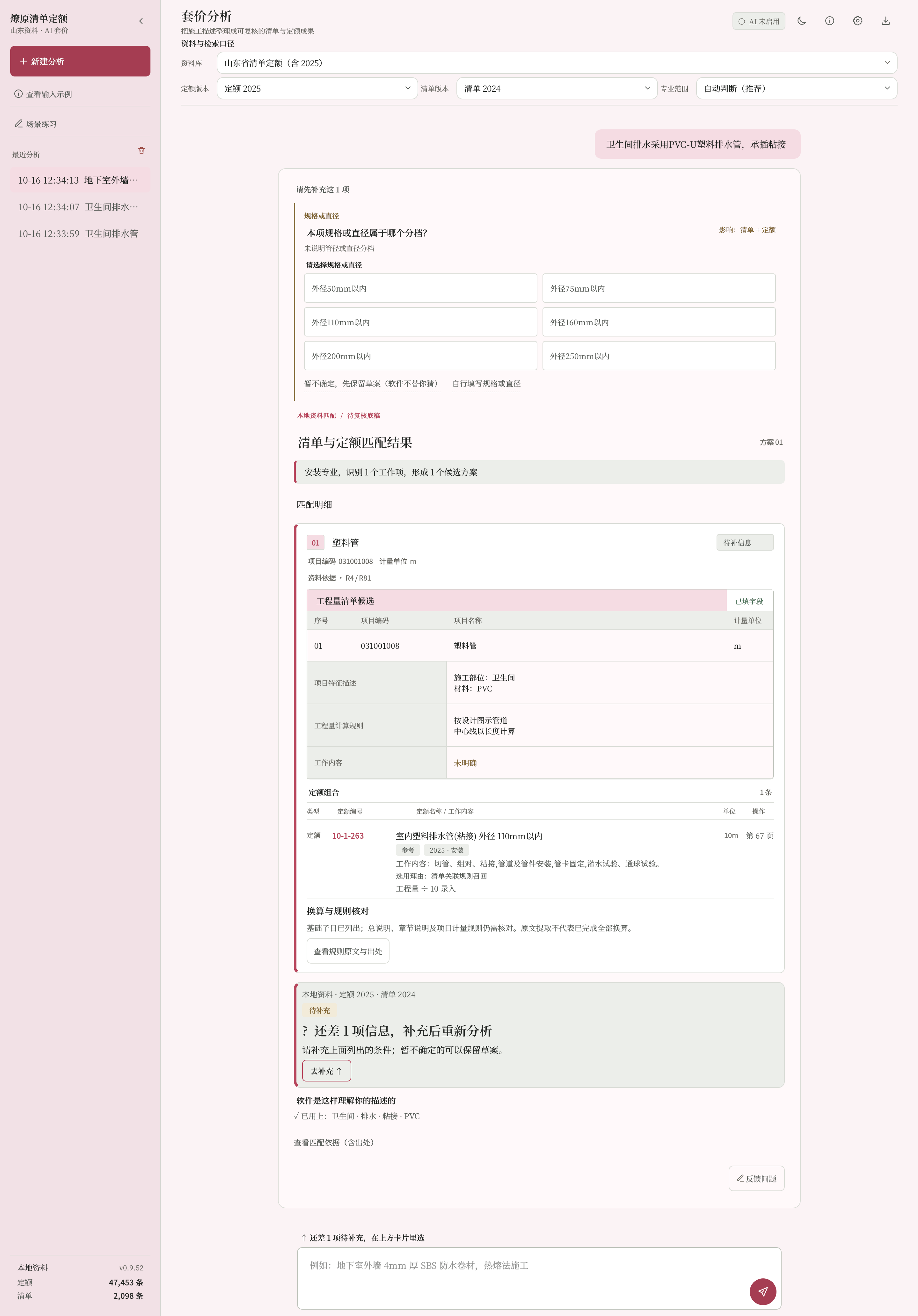
Task: Choose option 外径160mm以内
Action: [x=659, y=322]
